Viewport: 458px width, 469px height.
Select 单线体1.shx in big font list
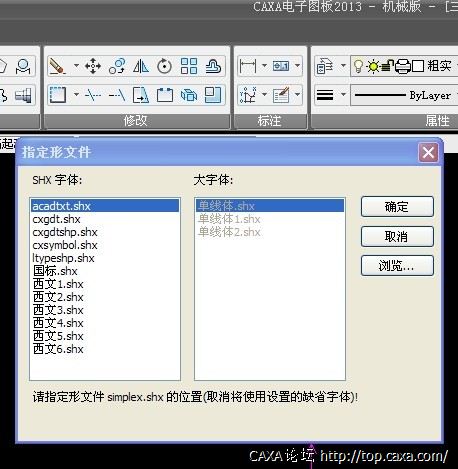[x=270, y=219]
